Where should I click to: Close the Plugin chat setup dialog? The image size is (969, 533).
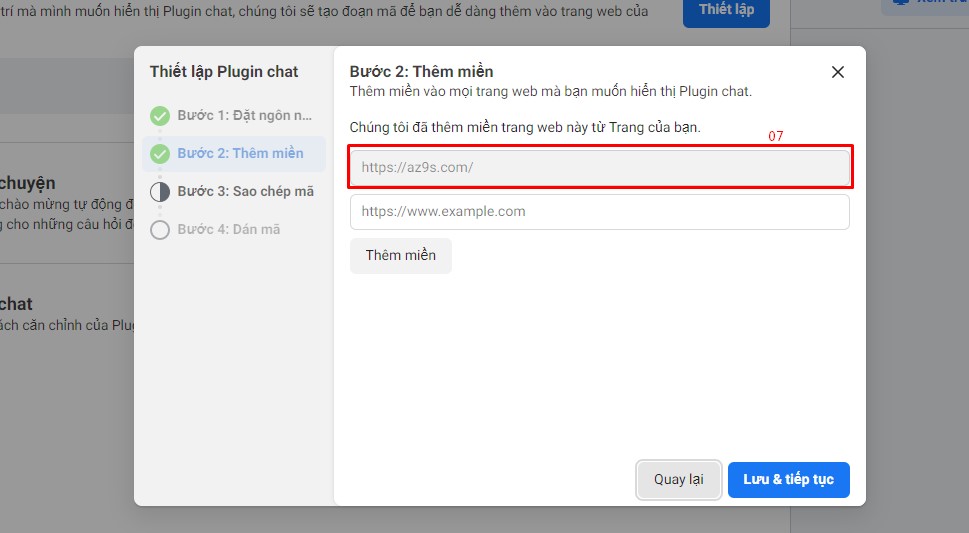(x=838, y=72)
